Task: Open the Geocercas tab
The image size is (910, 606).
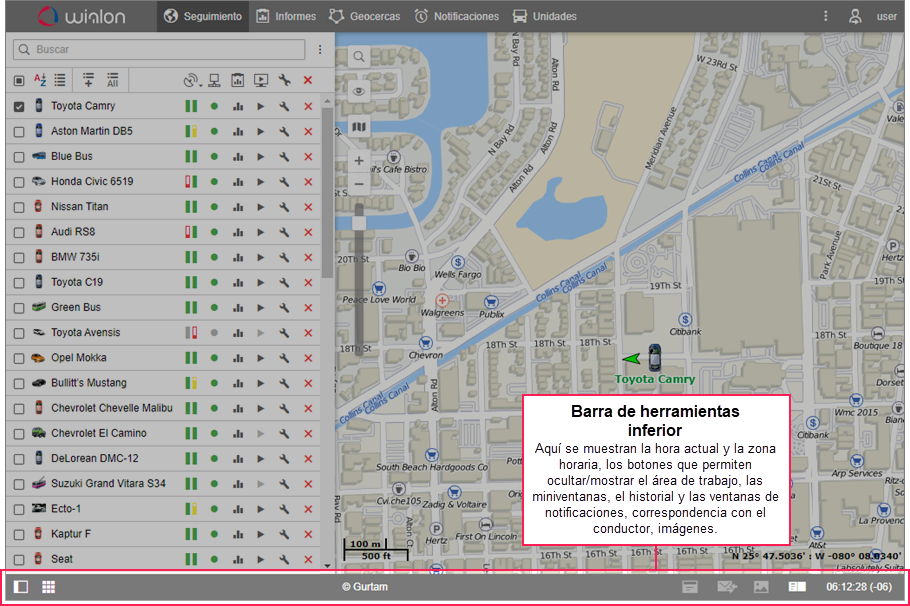Action: click(369, 16)
